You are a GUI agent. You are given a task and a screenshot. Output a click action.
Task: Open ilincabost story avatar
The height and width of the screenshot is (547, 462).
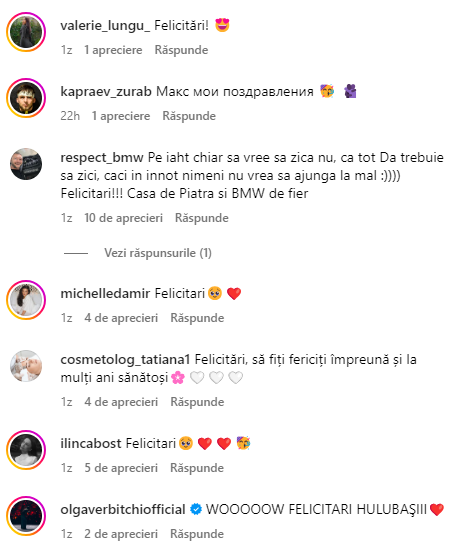[x=26, y=450]
